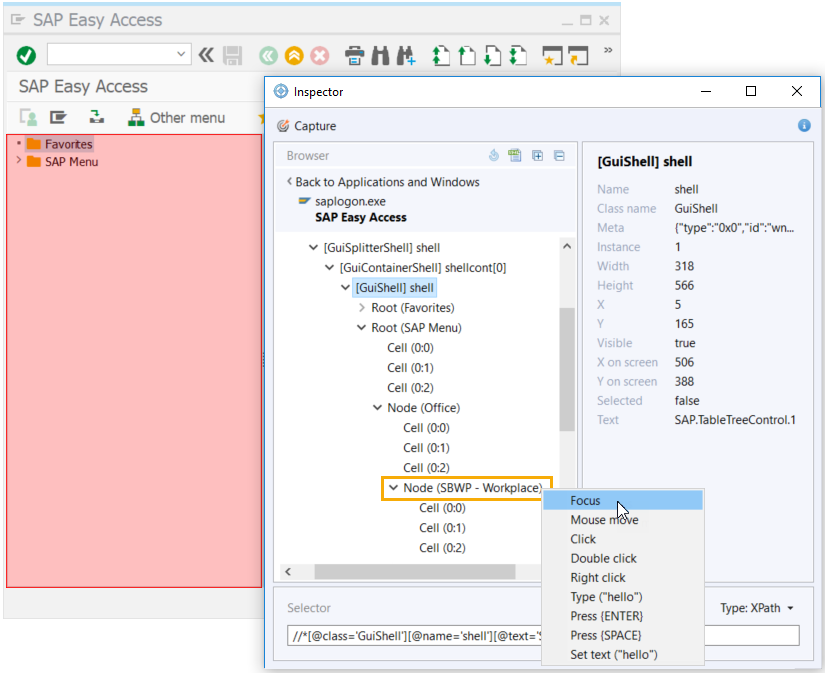Collapse the [GuiSplitterShell] shell node
The height and width of the screenshot is (673, 825).
point(313,247)
